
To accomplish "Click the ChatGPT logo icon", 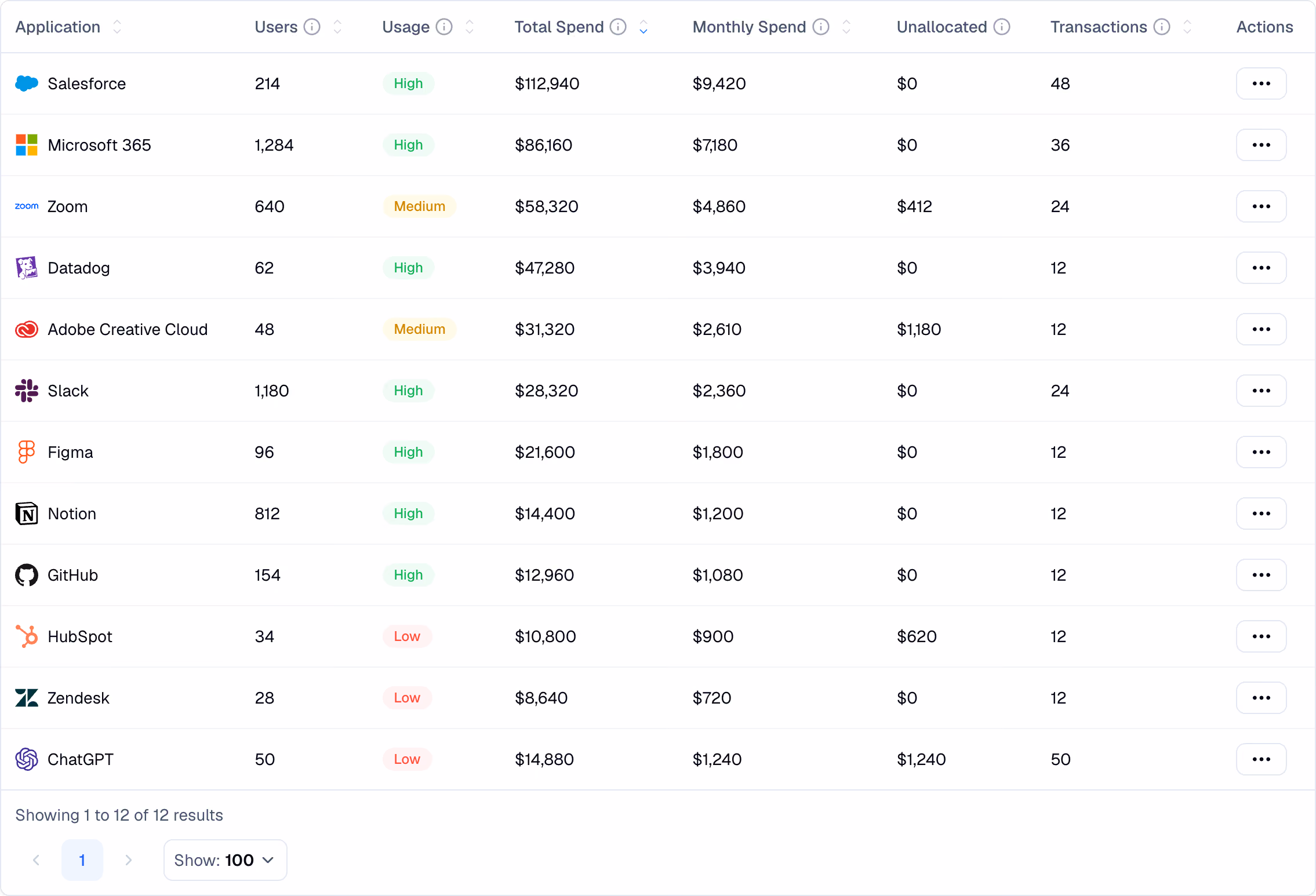I will 27,759.
